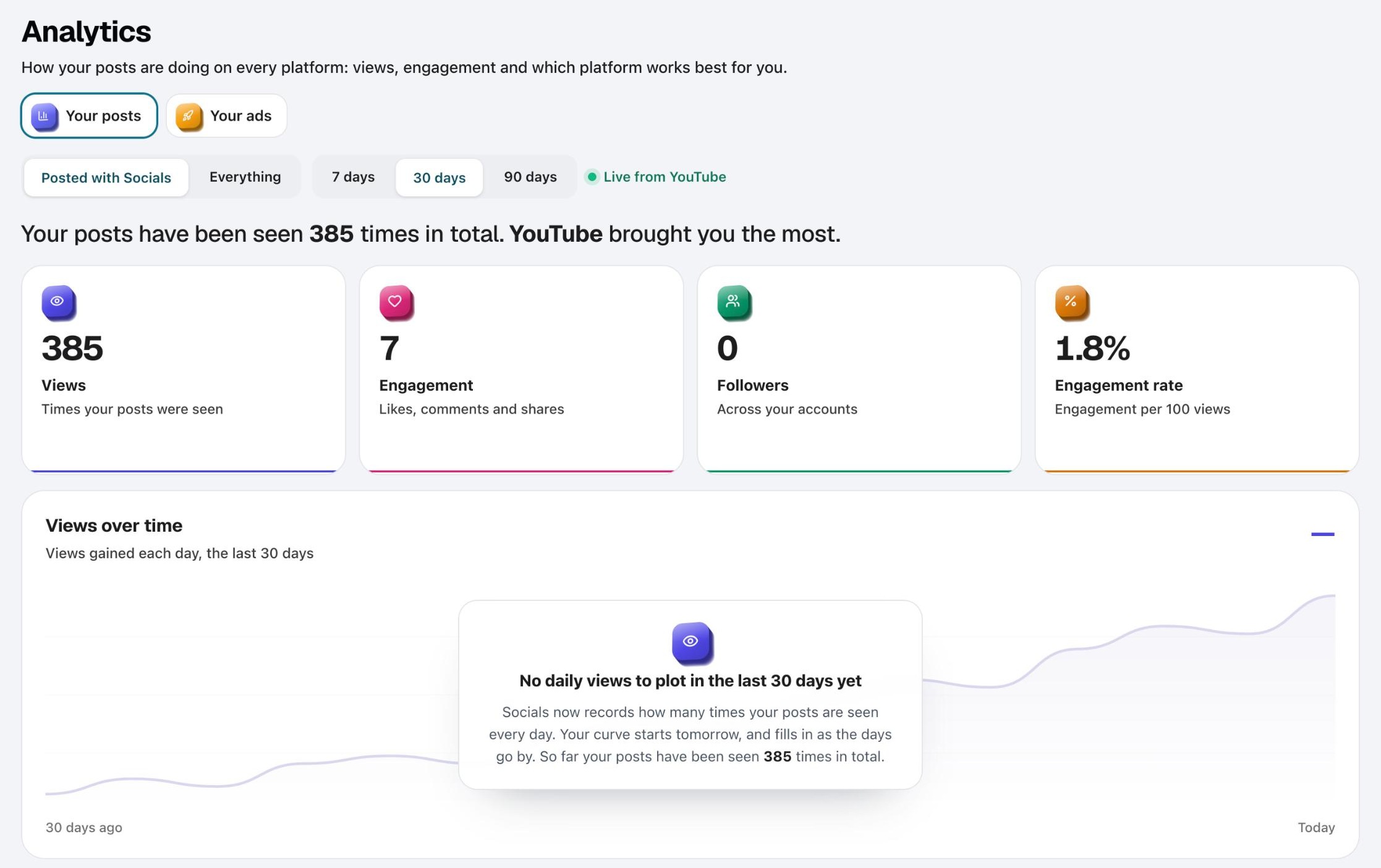Click the bold YouTube word in summary

(x=556, y=234)
